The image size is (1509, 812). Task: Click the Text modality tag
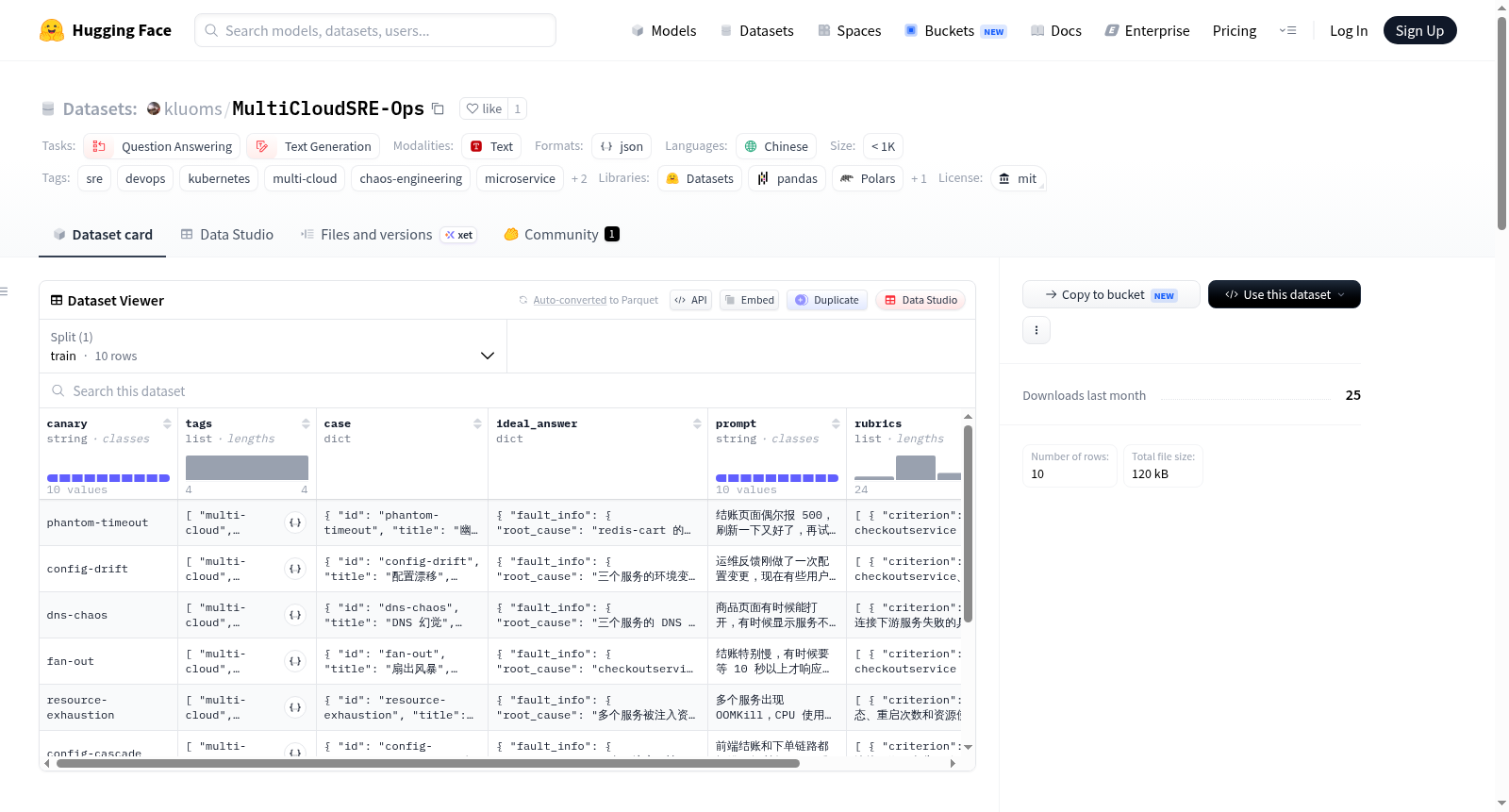[491, 146]
